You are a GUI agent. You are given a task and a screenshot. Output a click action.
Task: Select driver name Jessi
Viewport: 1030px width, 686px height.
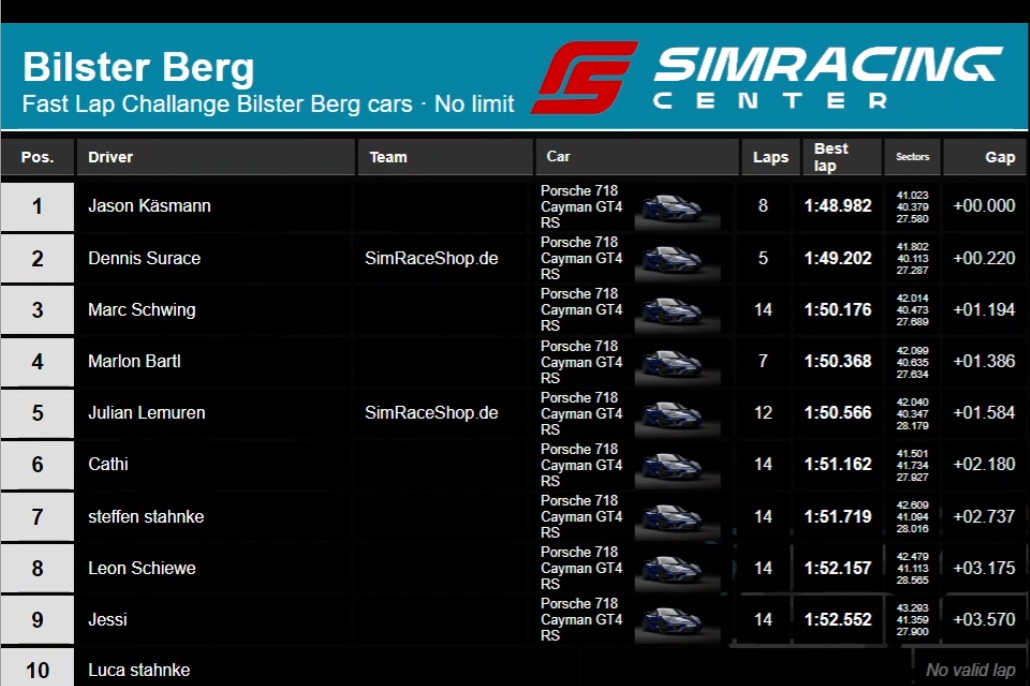[107, 620]
